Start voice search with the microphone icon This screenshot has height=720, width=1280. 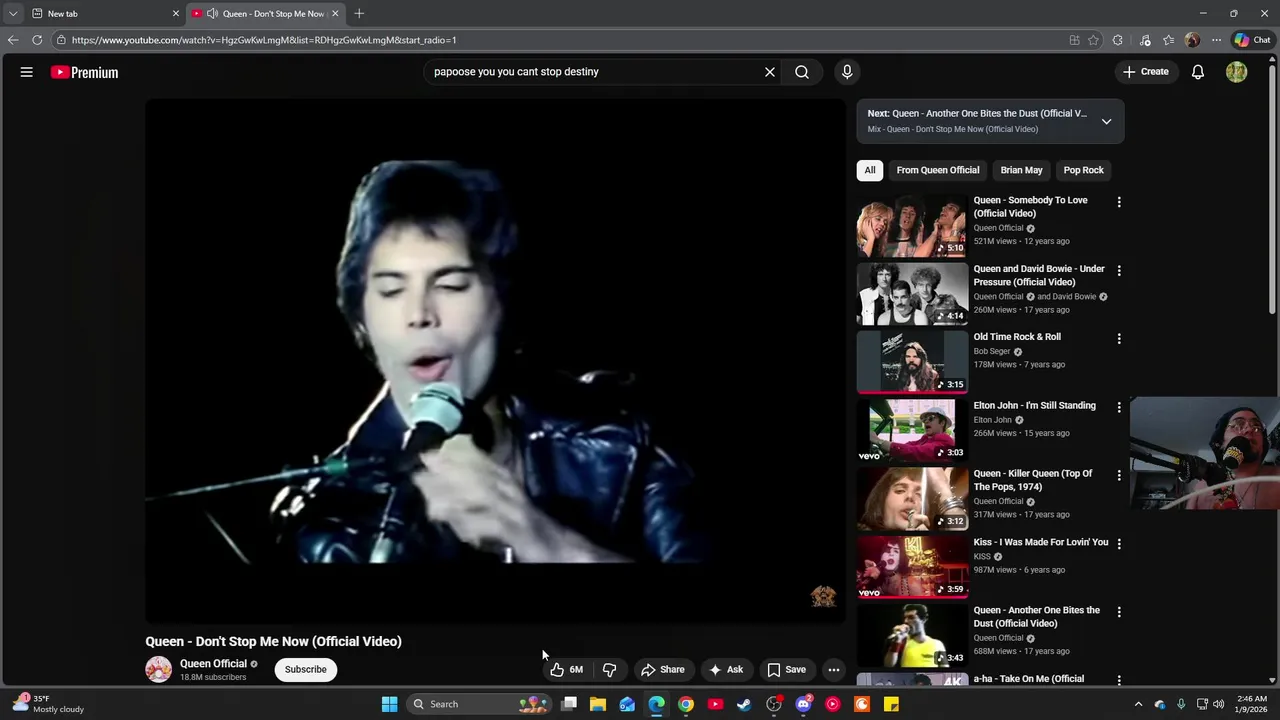click(x=847, y=72)
